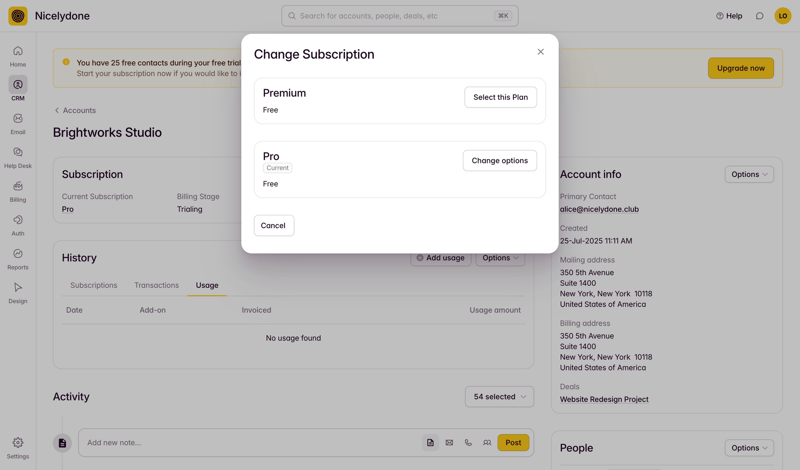Screen dimensions: 800x470
Task: Click the Date column header
Action: 74,310
